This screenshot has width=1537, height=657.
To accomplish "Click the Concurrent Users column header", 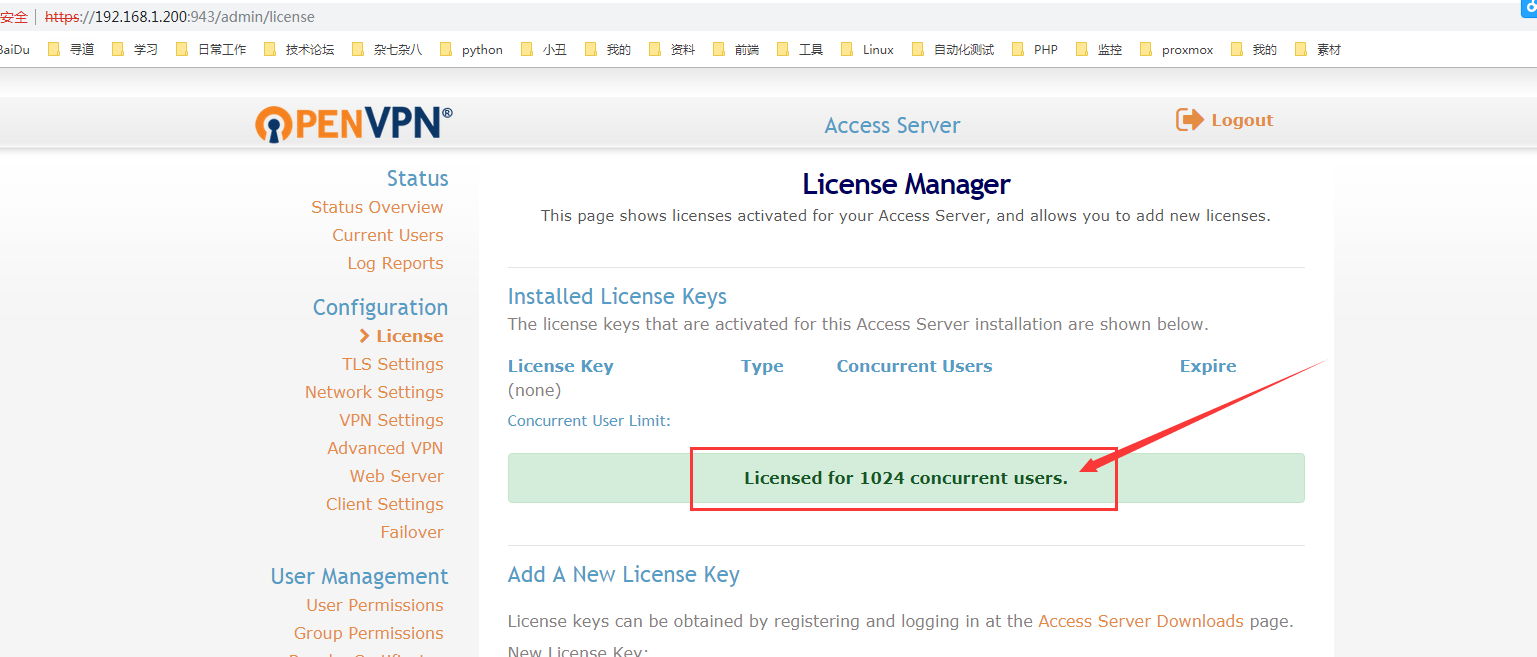I will [x=914, y=366].
